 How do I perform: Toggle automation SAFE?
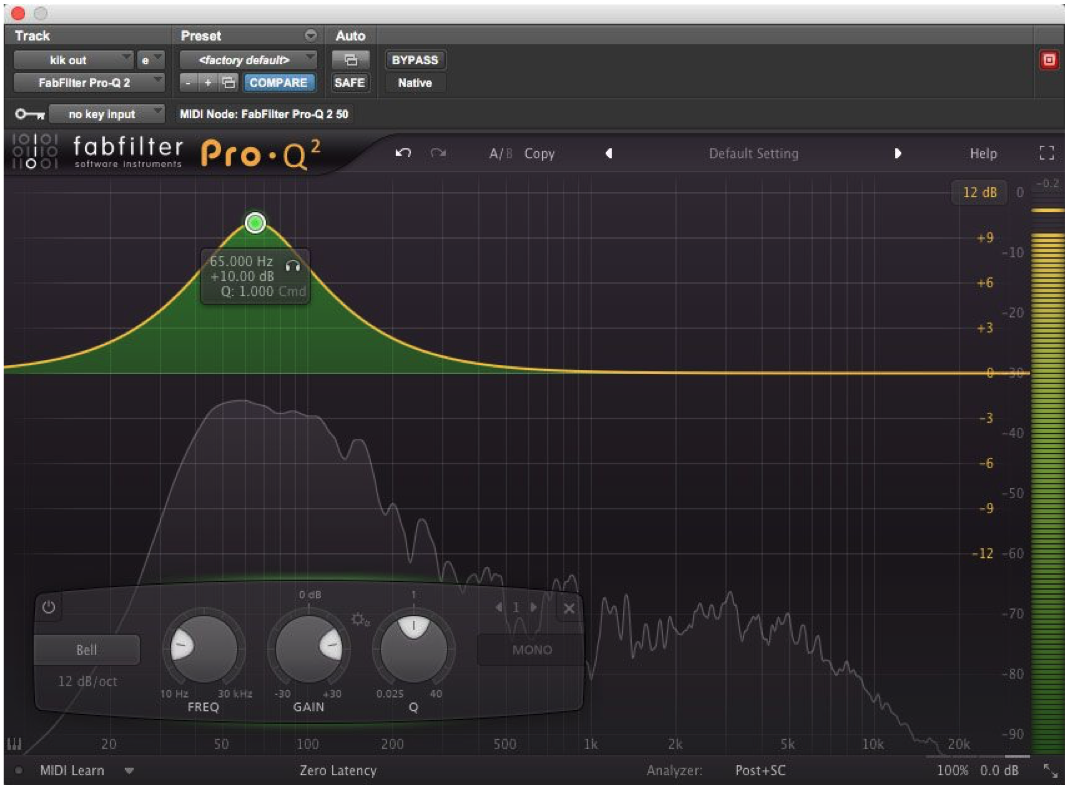349,82
